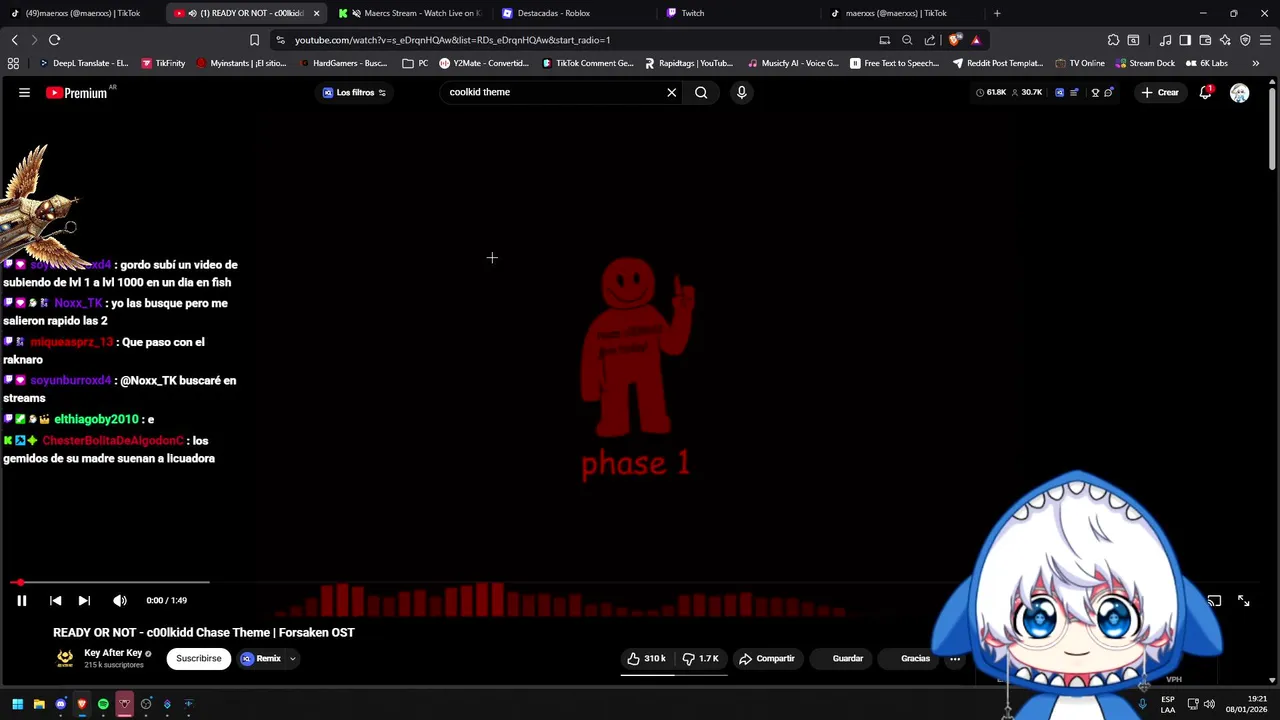Open the Leo AI sparkle icon

click(x=1225, y=40)
